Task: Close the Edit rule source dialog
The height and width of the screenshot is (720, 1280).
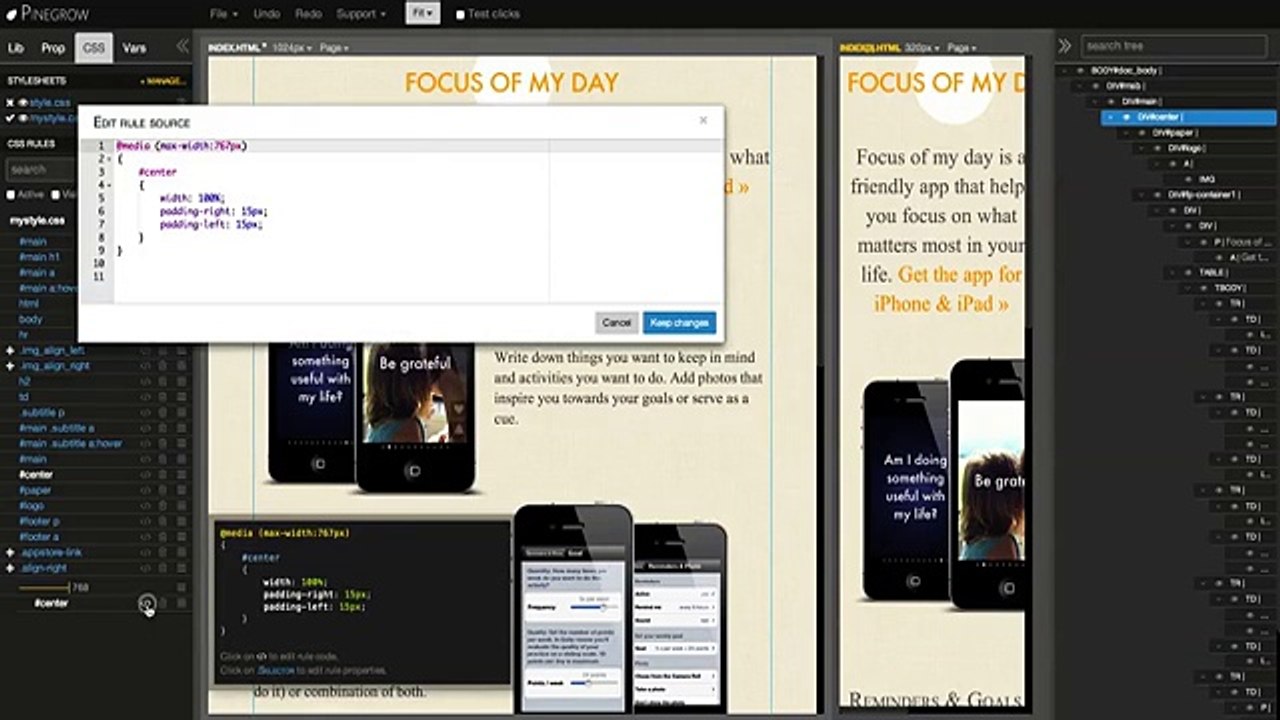Action: click(x=703, y=120)
